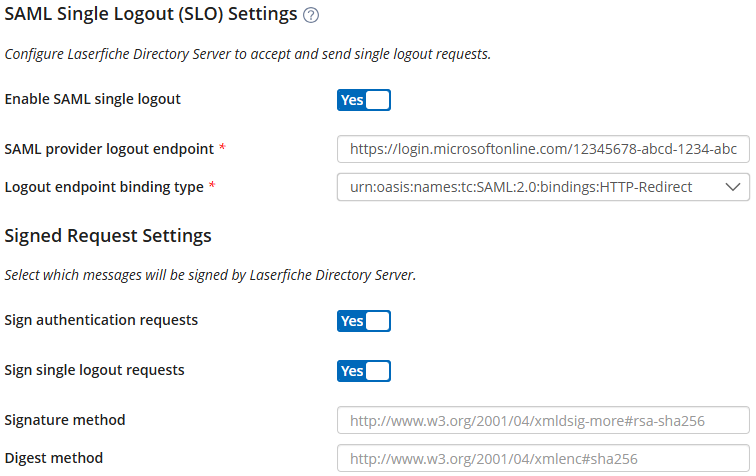
Task: Click the SAML Single Logout Settings heading
Action: pyautogui.click(x=150, y=14)
